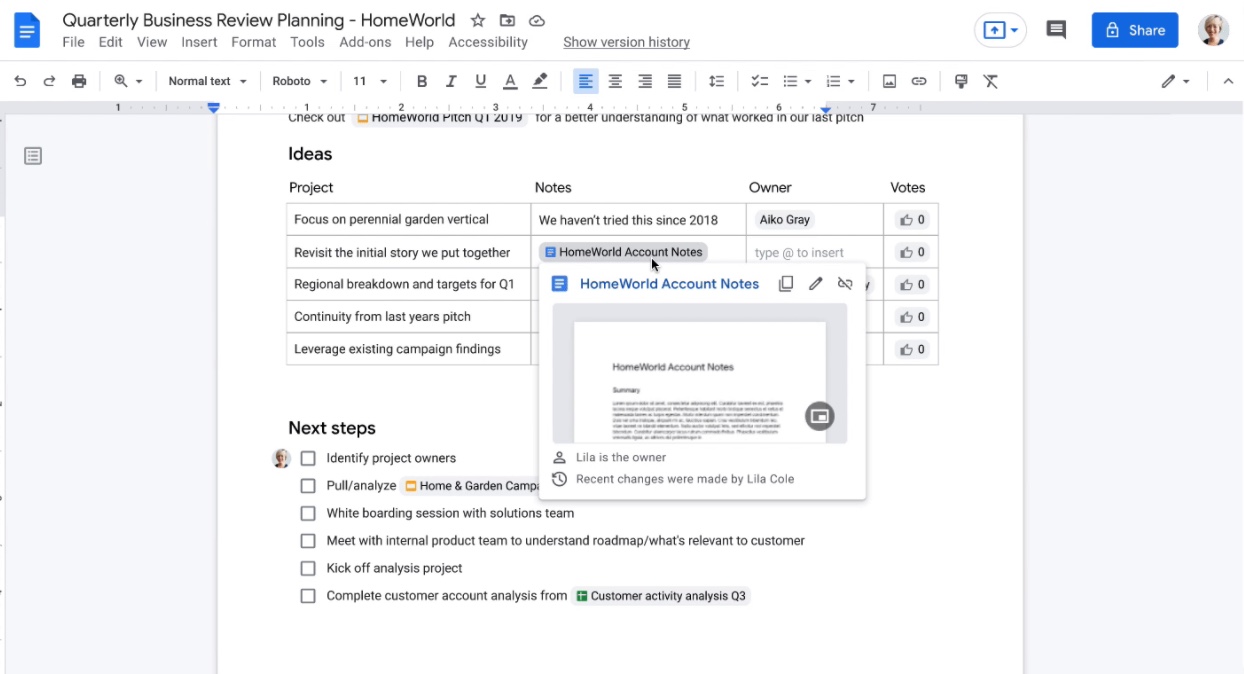Open the Roboto font dropdown
The width and height of the screenshot is (1244, 674).
tap(300, 81)
